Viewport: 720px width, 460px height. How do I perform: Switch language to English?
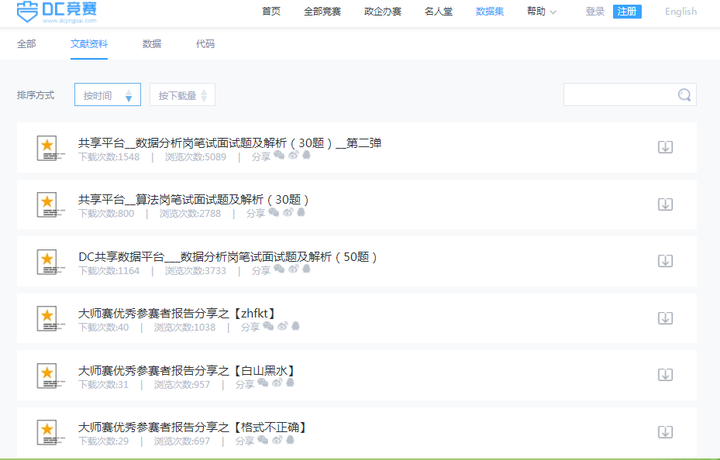coord(681,11)
